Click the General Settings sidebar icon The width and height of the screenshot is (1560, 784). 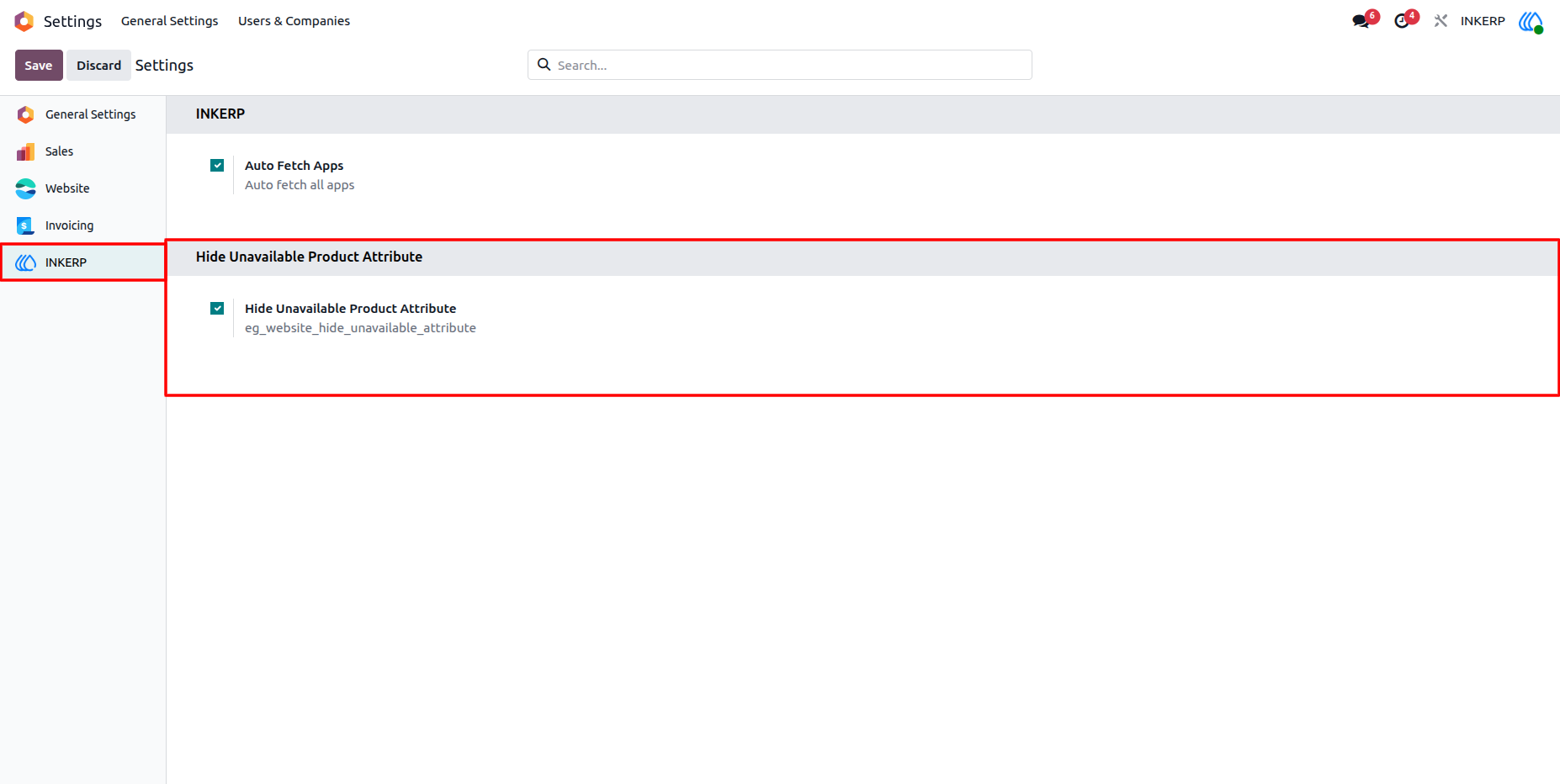[x=26, y=114]
